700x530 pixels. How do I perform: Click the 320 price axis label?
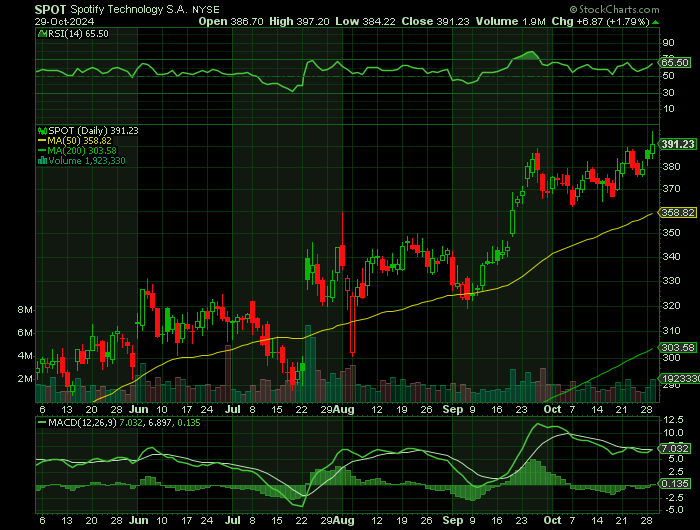[671, 306]
